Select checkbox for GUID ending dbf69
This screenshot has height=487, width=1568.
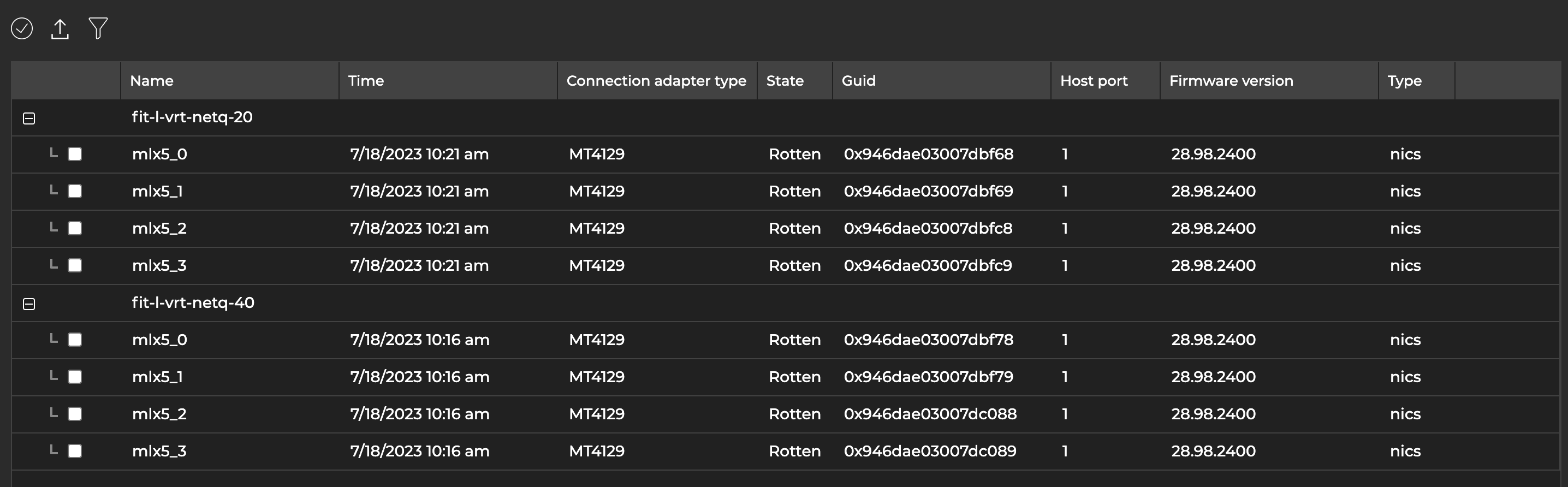tap(75, 191)
